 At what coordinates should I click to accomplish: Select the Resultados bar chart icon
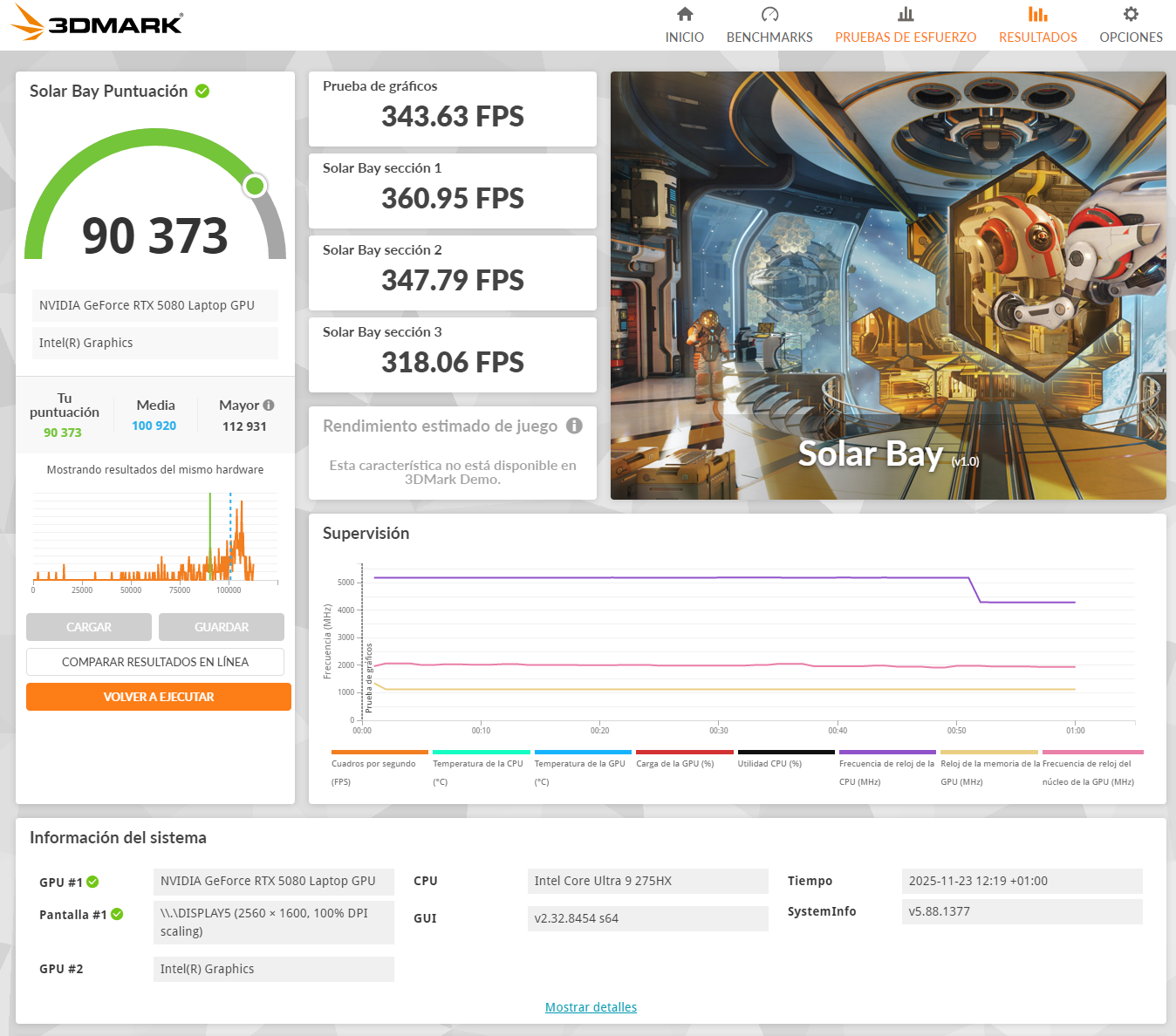[x=1037, y=14]
